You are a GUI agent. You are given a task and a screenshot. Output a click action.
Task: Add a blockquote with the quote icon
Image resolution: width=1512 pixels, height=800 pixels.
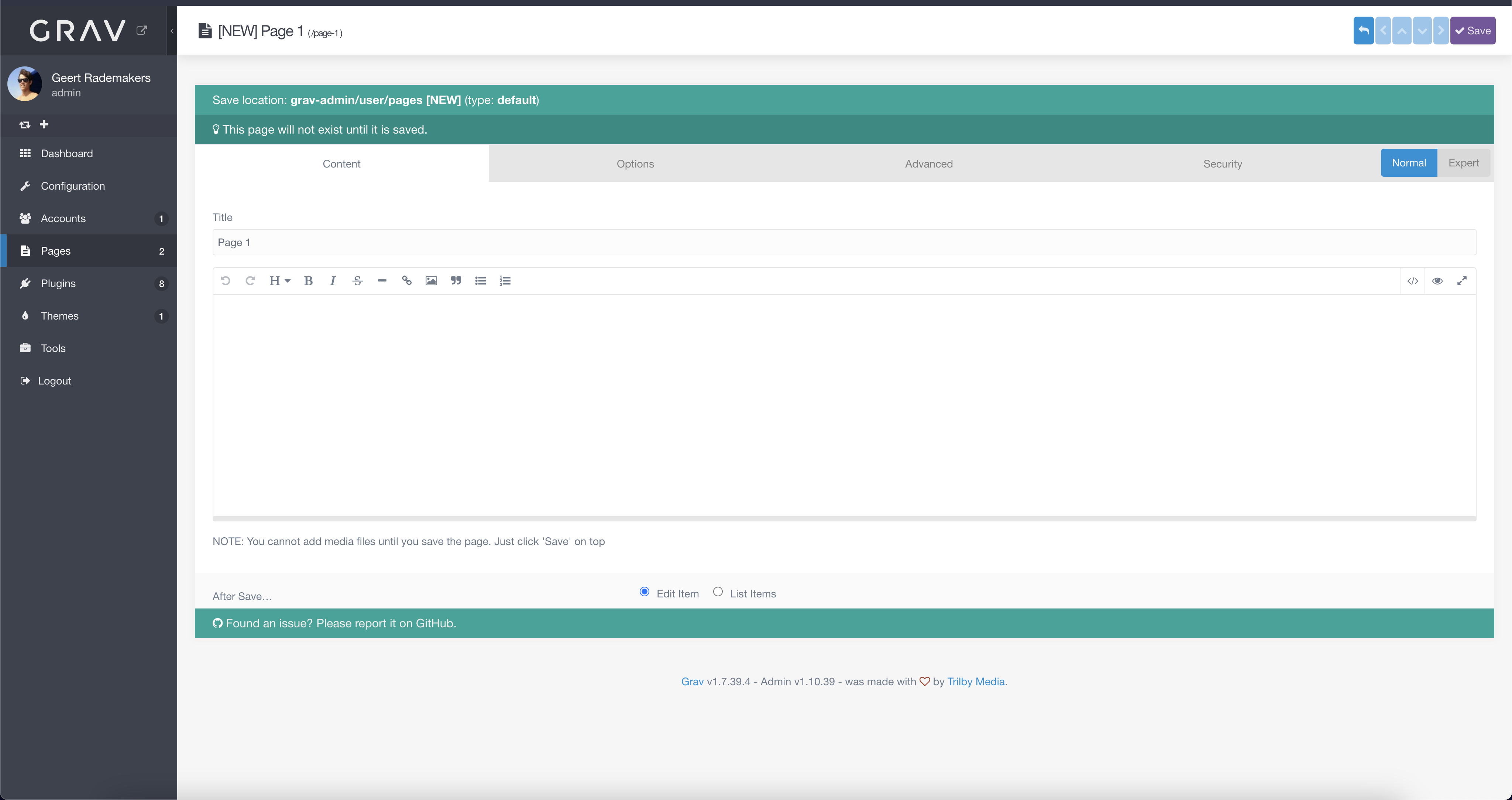[456, 280]
